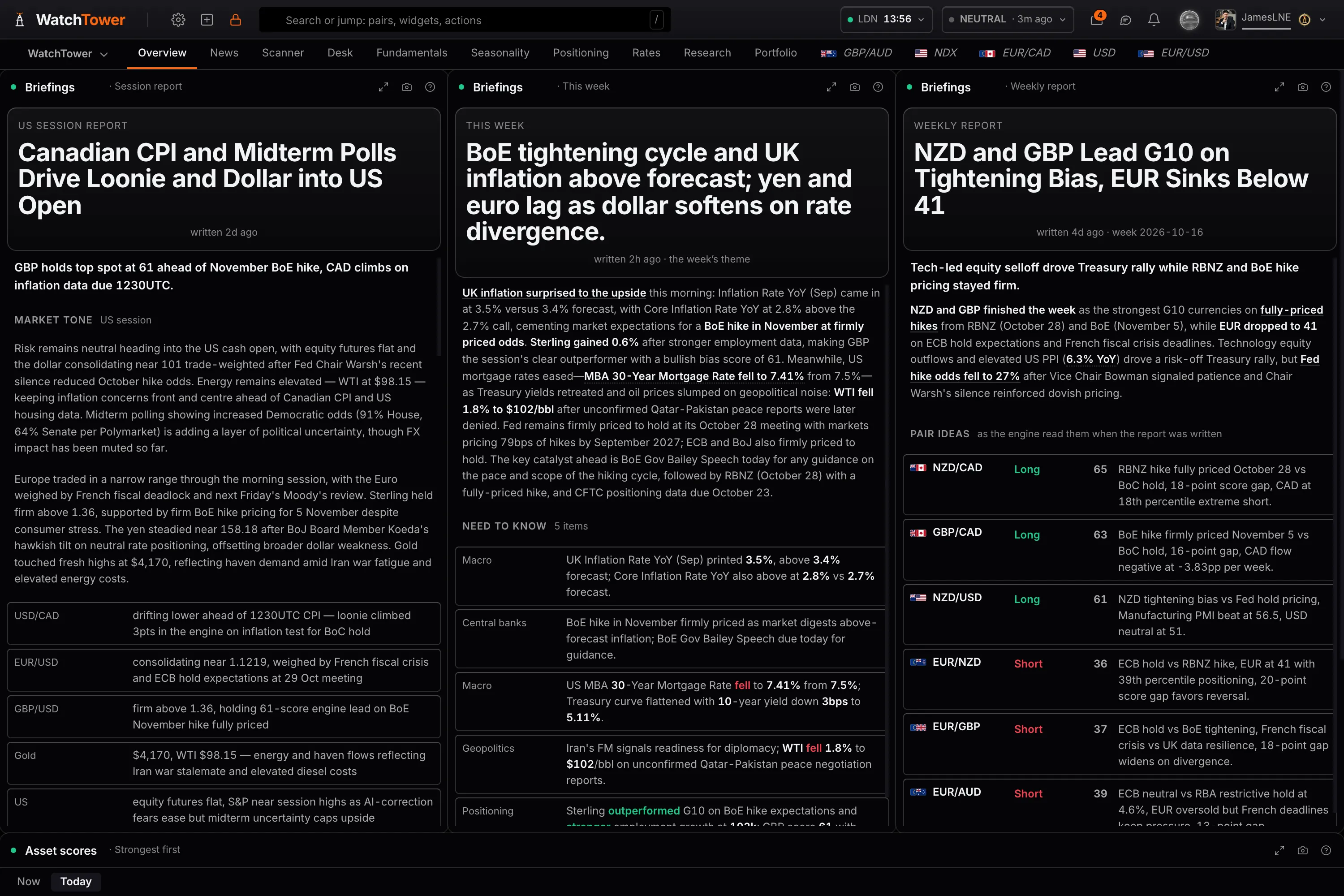Open the Positioning tab

tap(581, 52)
